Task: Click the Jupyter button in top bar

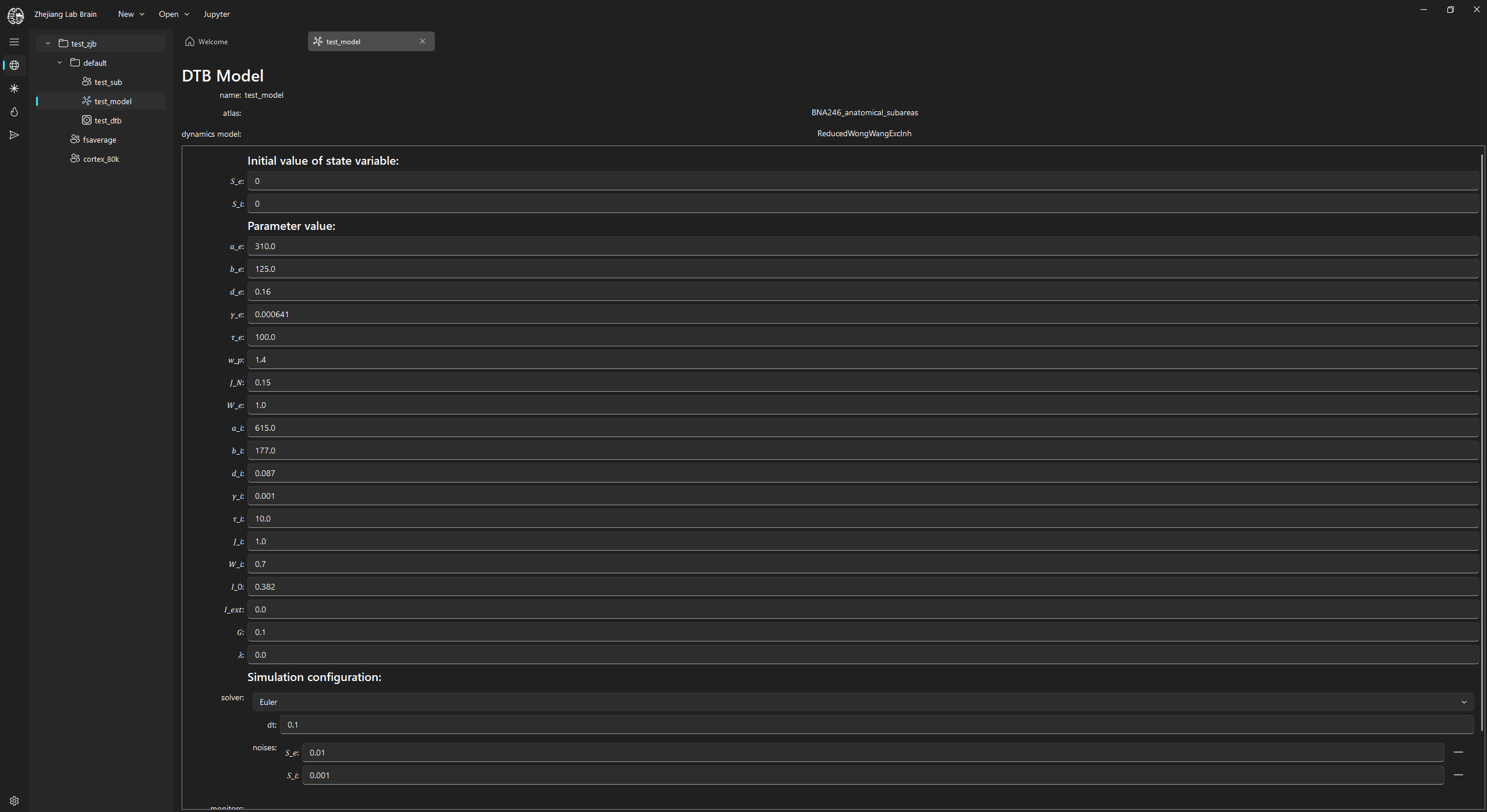Action: tap(217, 14)
